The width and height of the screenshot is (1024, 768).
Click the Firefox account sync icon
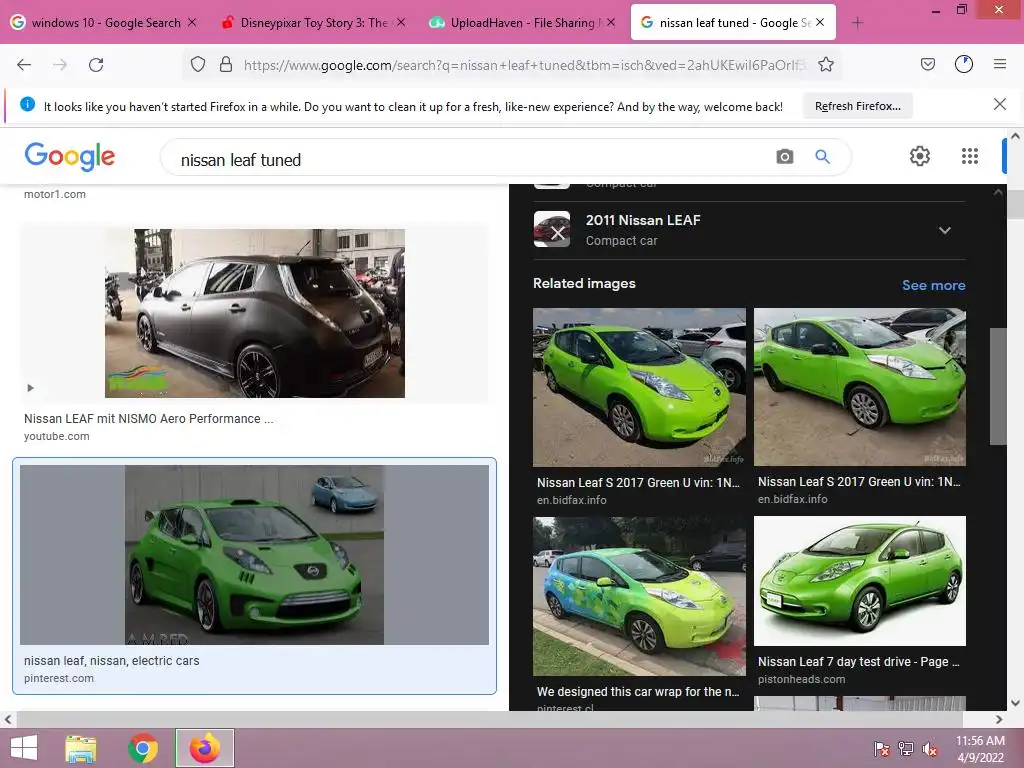pyautogui.click(x=963, y=64)
